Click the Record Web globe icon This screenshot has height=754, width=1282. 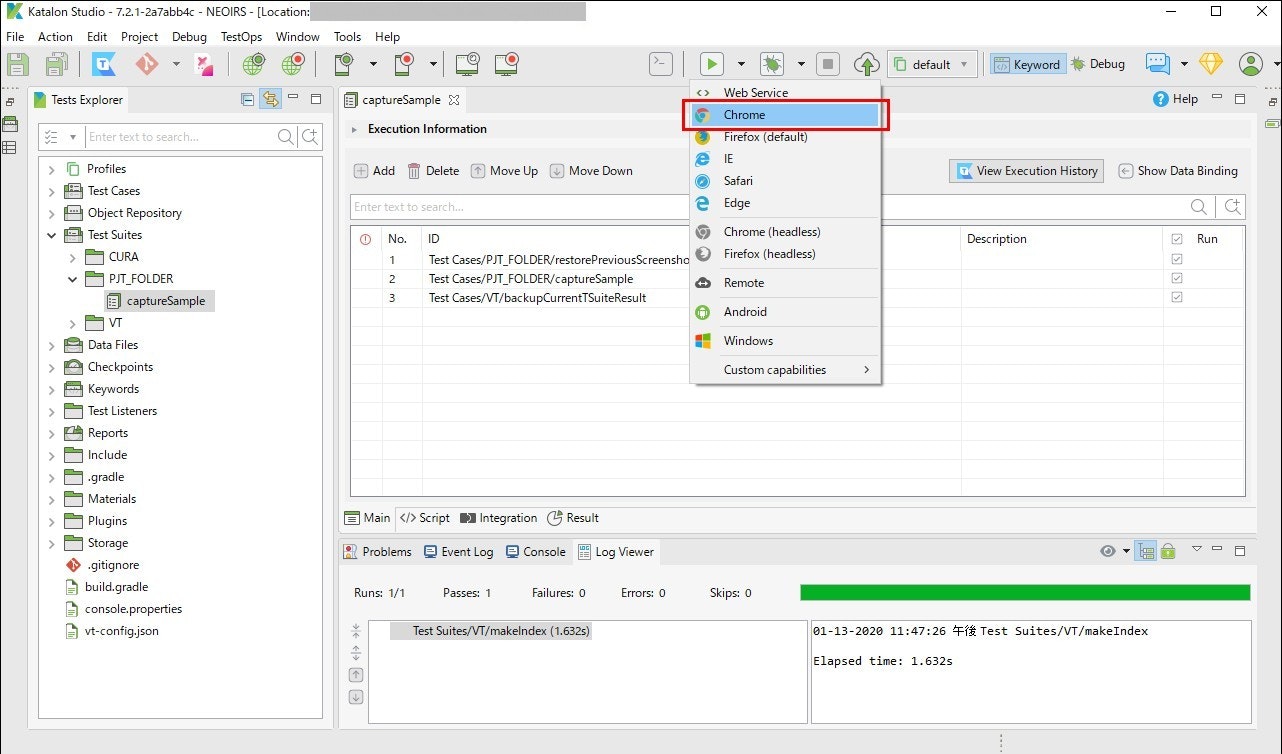click(292, 65)
